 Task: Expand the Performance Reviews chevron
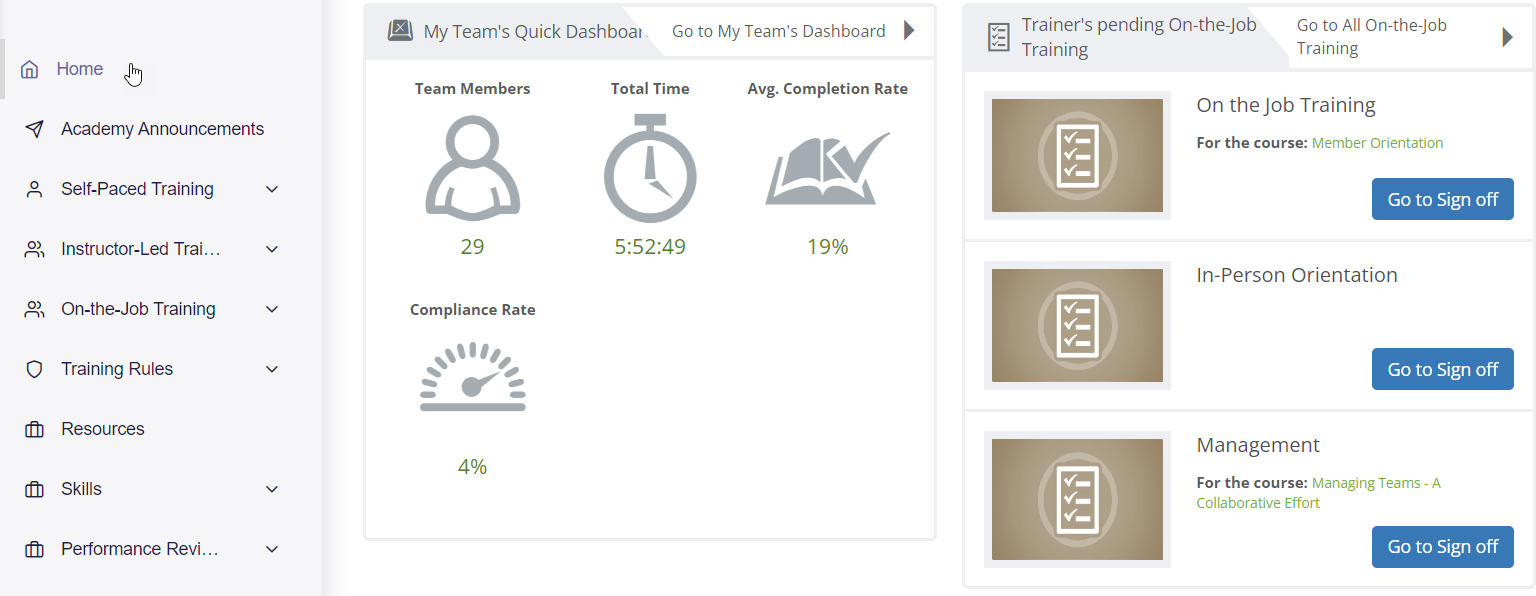click(272, 549)
